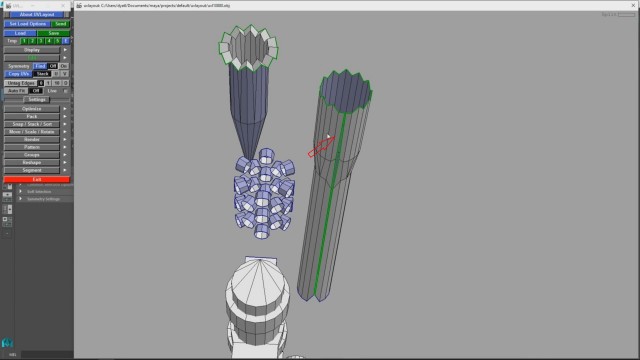Click the red Exit button
Screen dimensions: 640x360
coord(37,179)
